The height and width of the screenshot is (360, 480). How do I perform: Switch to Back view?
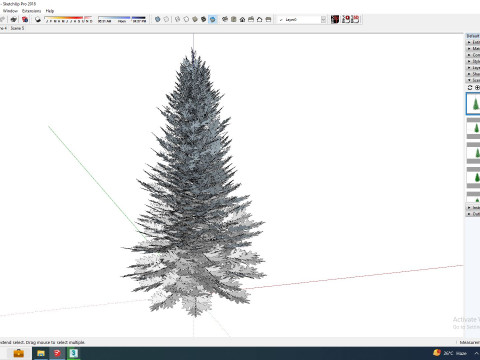pos(260,19)
